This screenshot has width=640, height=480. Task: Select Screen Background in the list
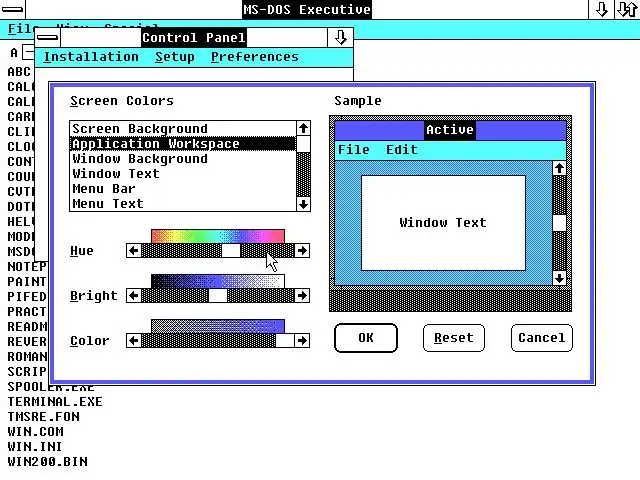(x=183, y=129)
